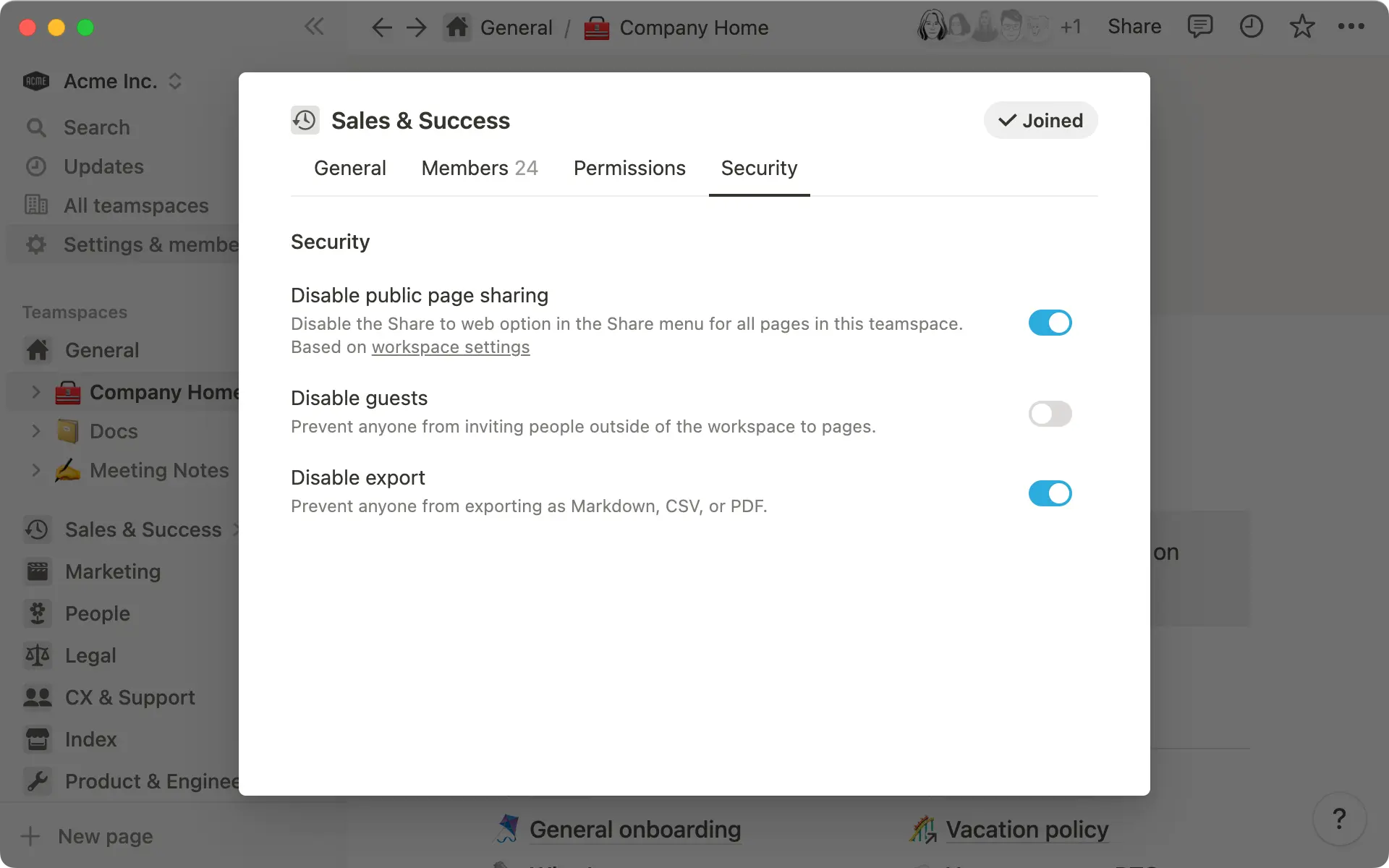Open the comments icon in top bar
Viewport: 1389px width, 868px height.
click(1200, 27)
